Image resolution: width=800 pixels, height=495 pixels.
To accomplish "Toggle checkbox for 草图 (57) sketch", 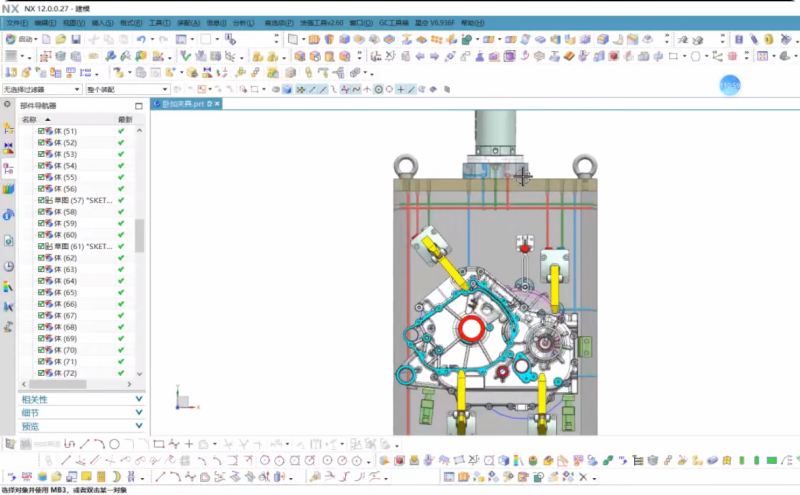I will 42,200.
